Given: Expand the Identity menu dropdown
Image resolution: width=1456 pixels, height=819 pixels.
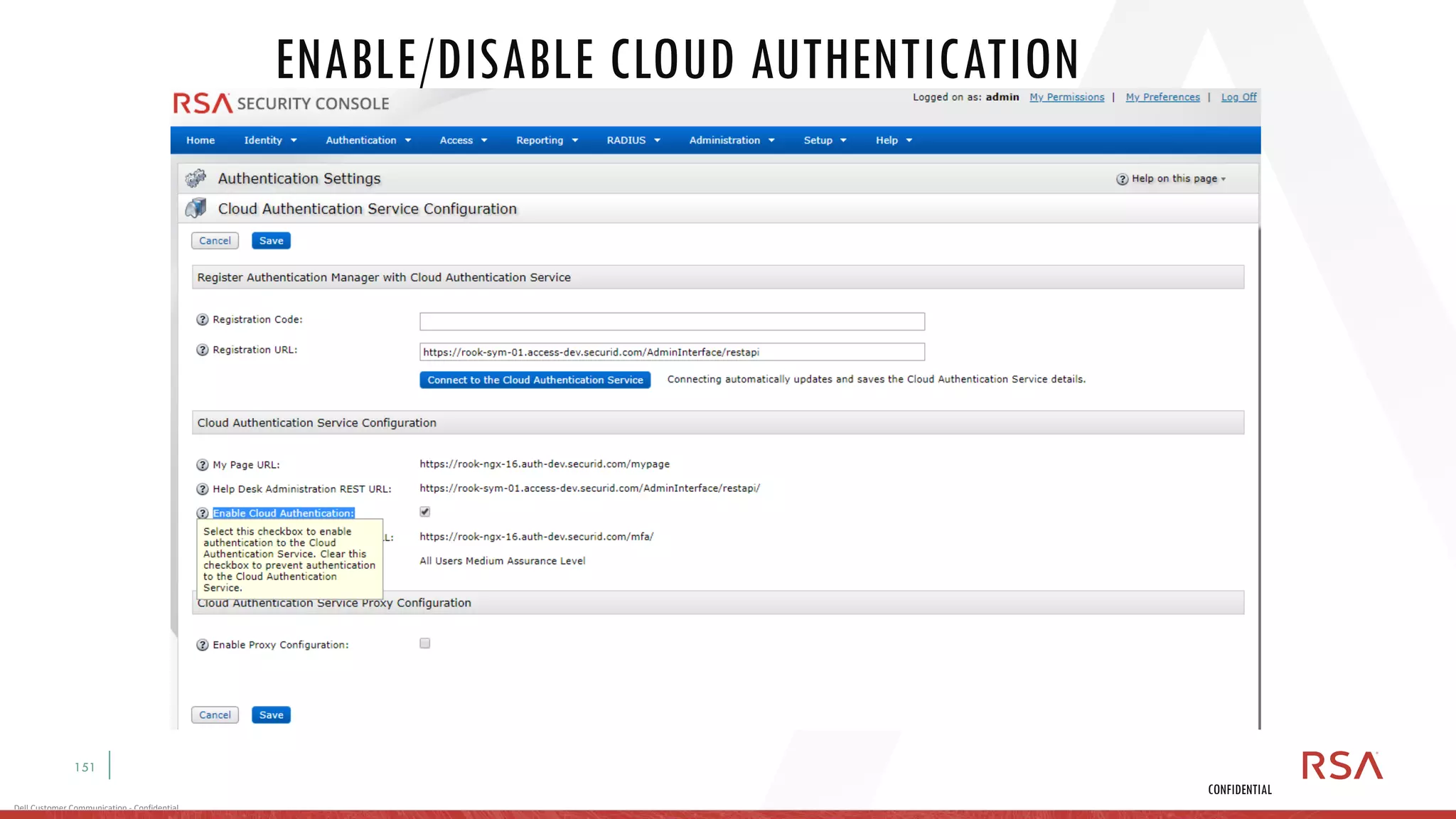Looking at the screenshot, I should [x=270, y=141].
